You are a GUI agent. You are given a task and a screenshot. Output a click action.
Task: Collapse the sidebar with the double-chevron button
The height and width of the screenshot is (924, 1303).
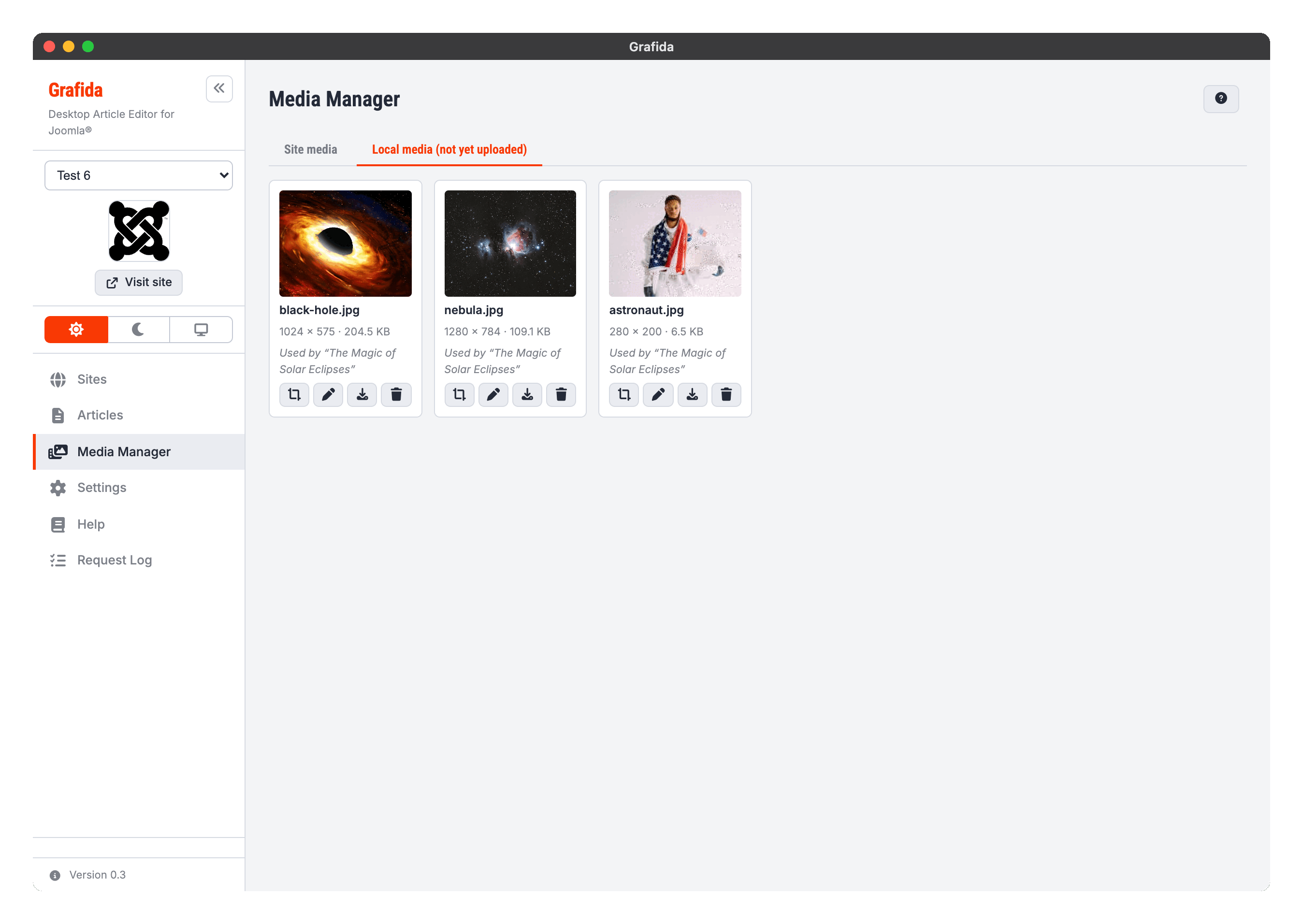219,89
